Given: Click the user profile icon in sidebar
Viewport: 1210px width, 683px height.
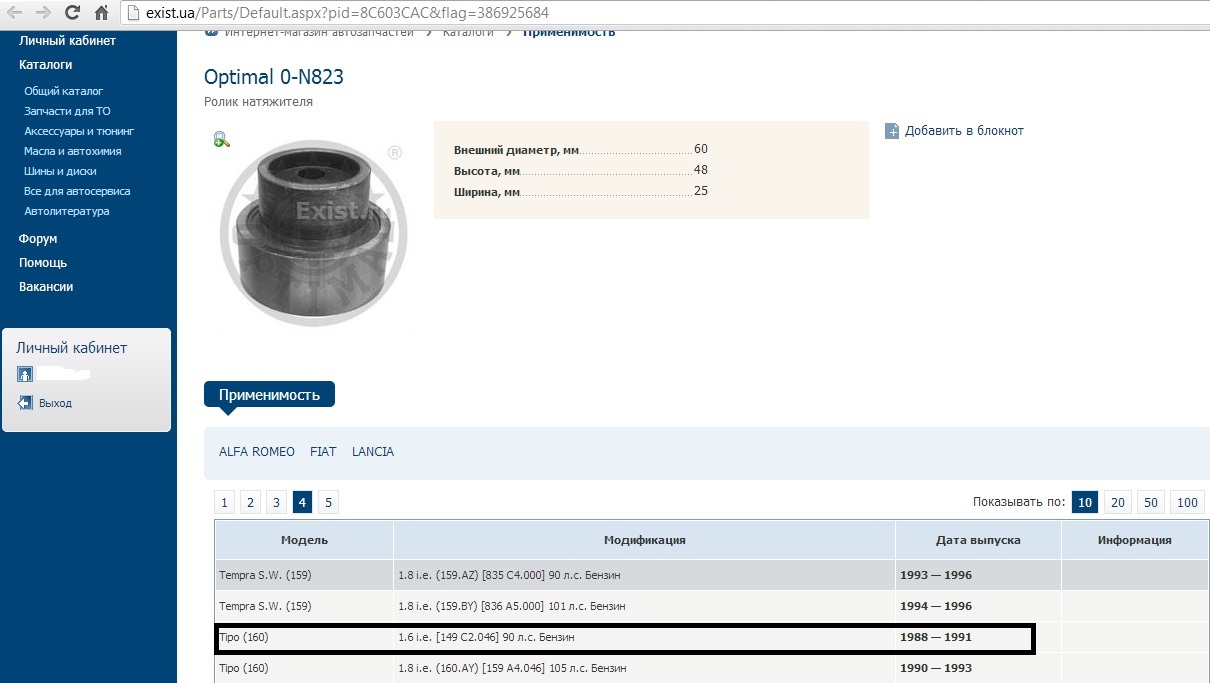Looking at the screenshot, I should (x=25, y=374).
